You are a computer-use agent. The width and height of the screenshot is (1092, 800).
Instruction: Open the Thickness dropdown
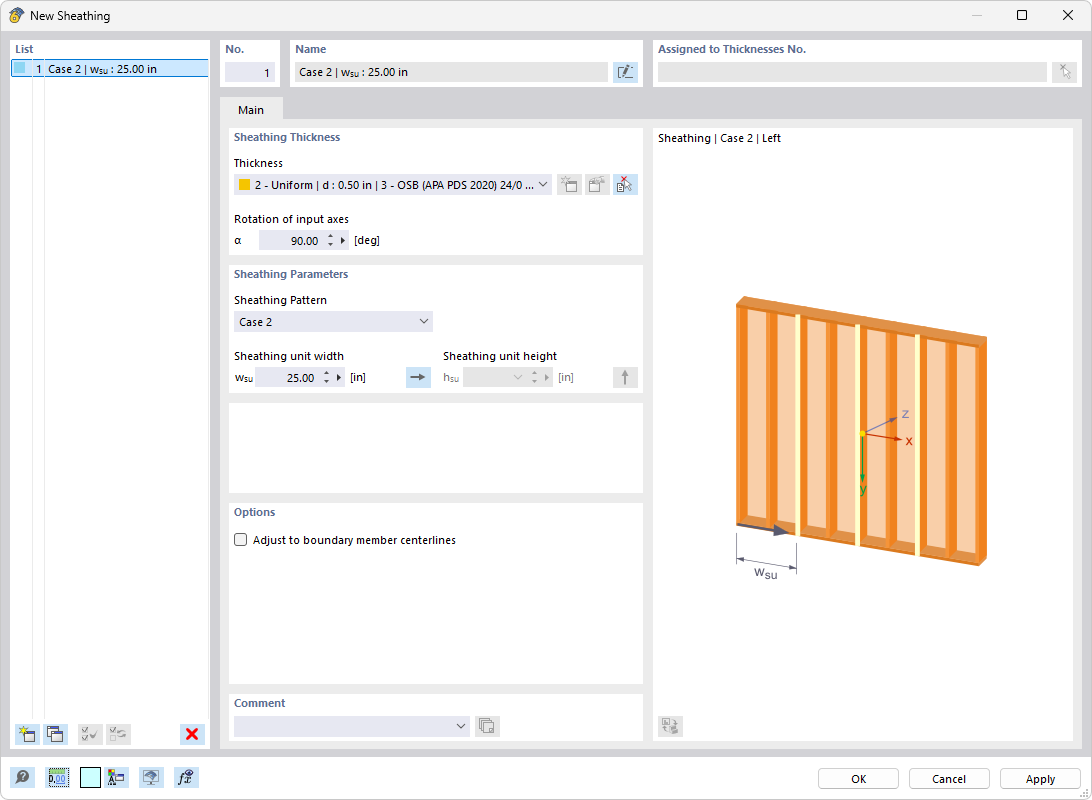click(543, 184)
